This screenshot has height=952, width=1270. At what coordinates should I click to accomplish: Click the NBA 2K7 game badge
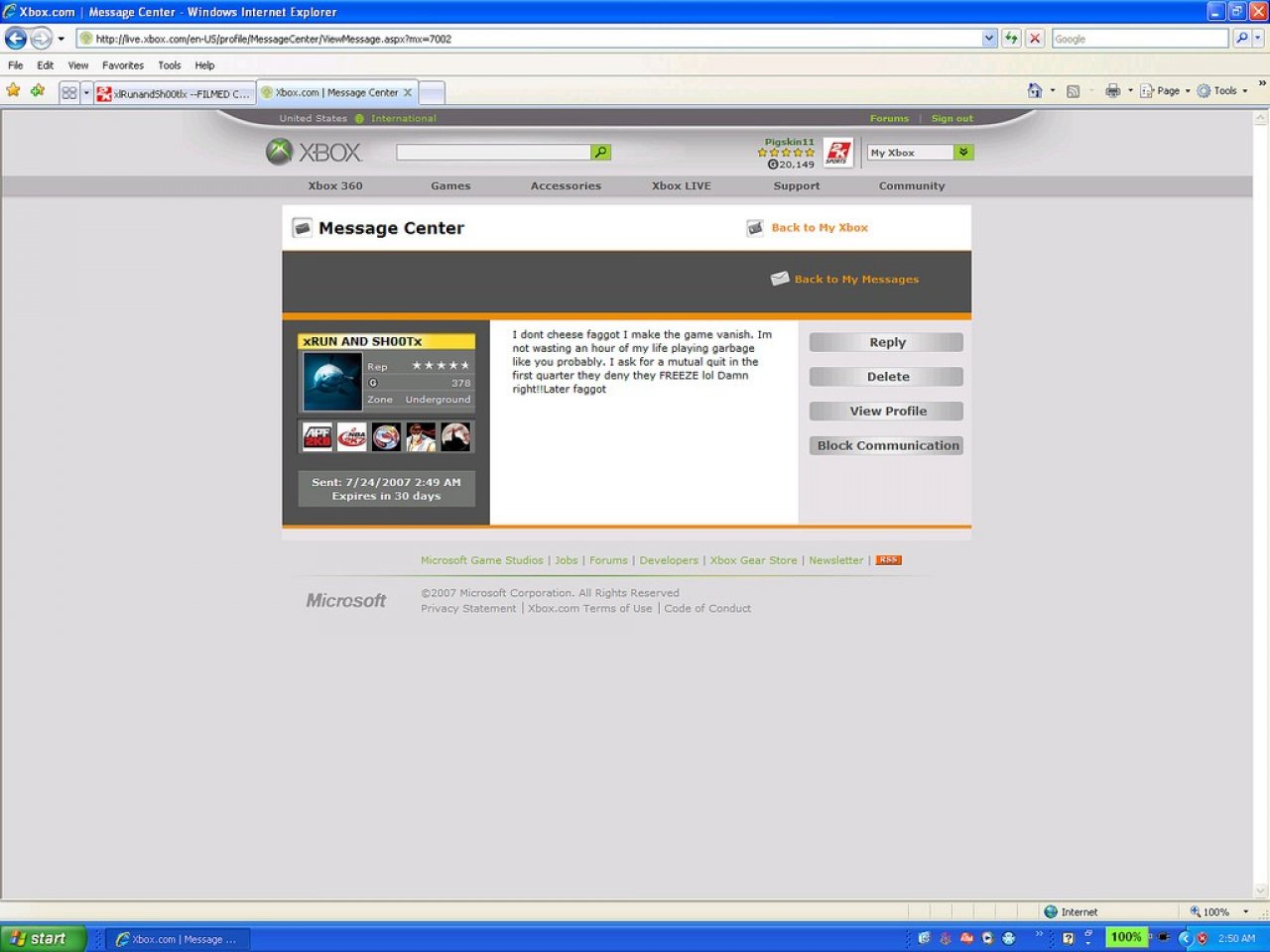[352, 436]
